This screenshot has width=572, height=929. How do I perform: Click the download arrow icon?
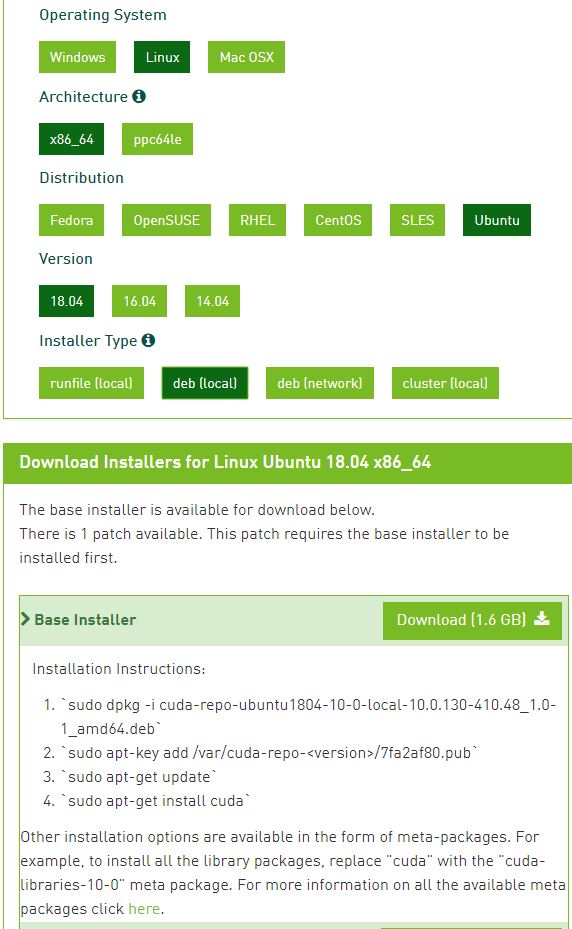[542, 619]
